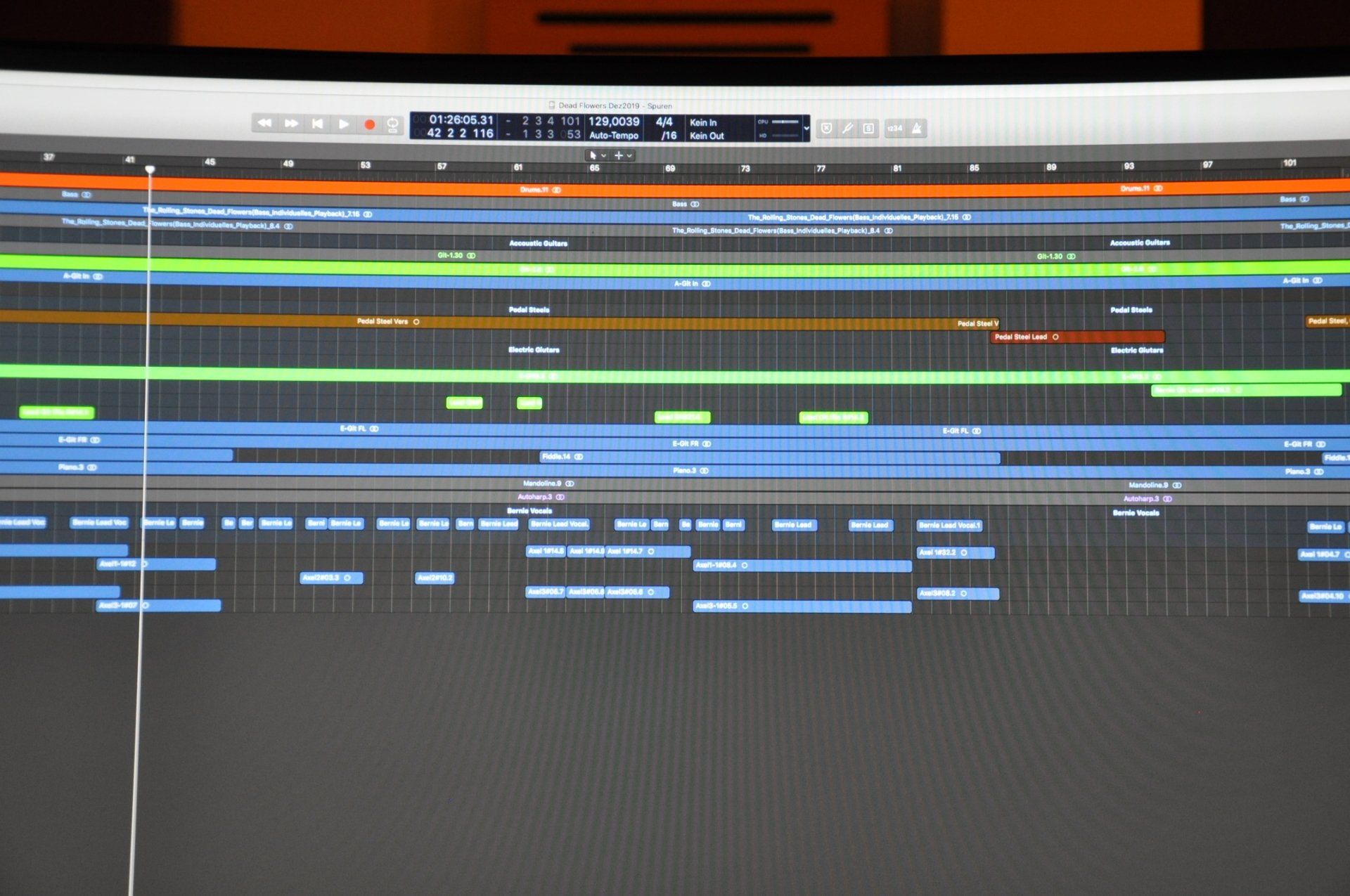Go to project start button
1350x896 pixels.
tap(317, 124)
